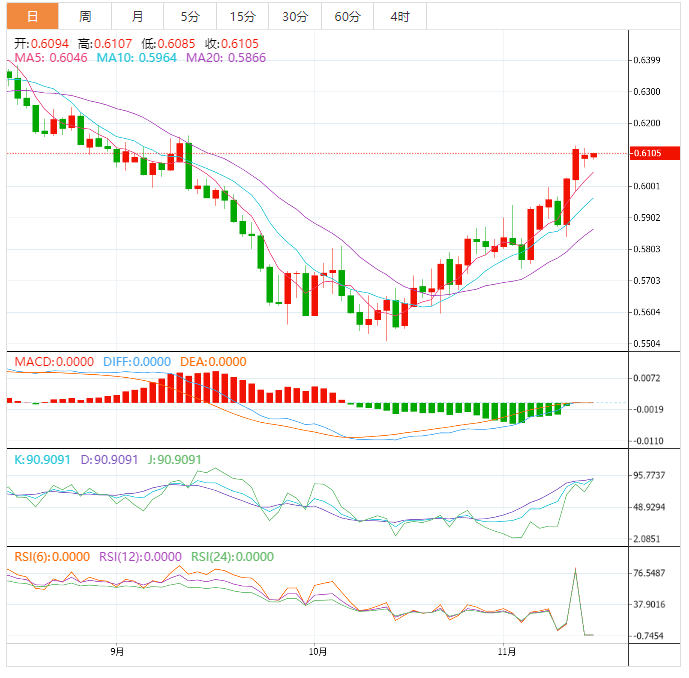This screenshot has width=689, height=678.
Task: Open the 4时 timeframe tab
Action: pos(400,16)
